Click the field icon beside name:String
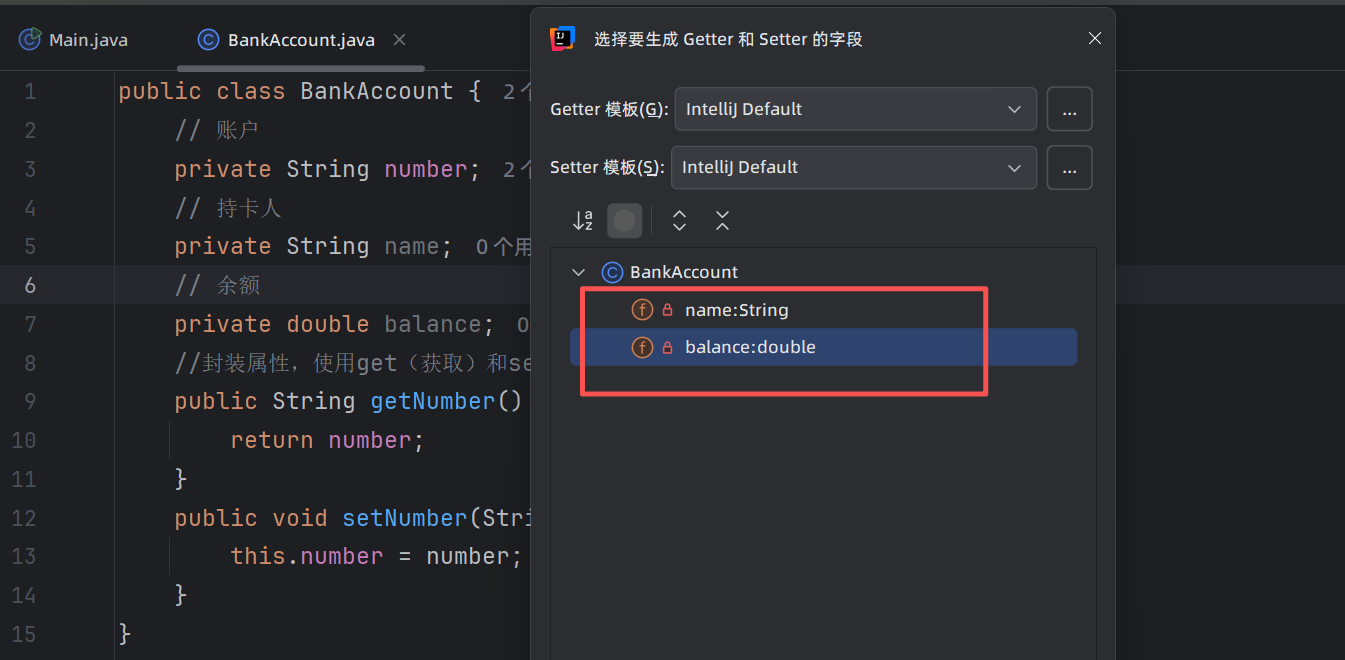The width and height of the screenshot is (1345, 660). 642,310
